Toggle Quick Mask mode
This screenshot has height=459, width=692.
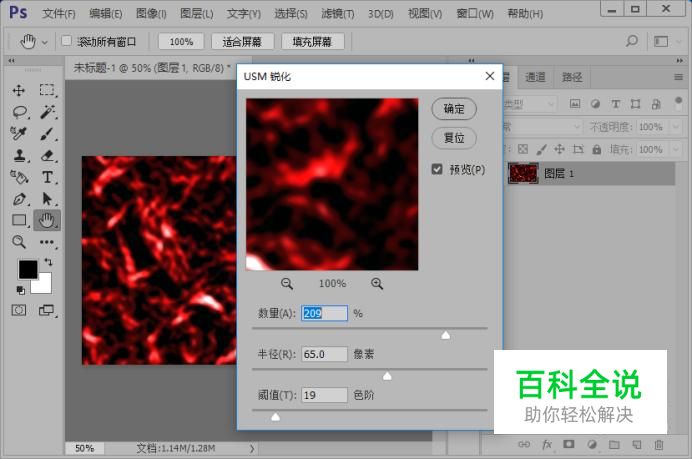19,310
